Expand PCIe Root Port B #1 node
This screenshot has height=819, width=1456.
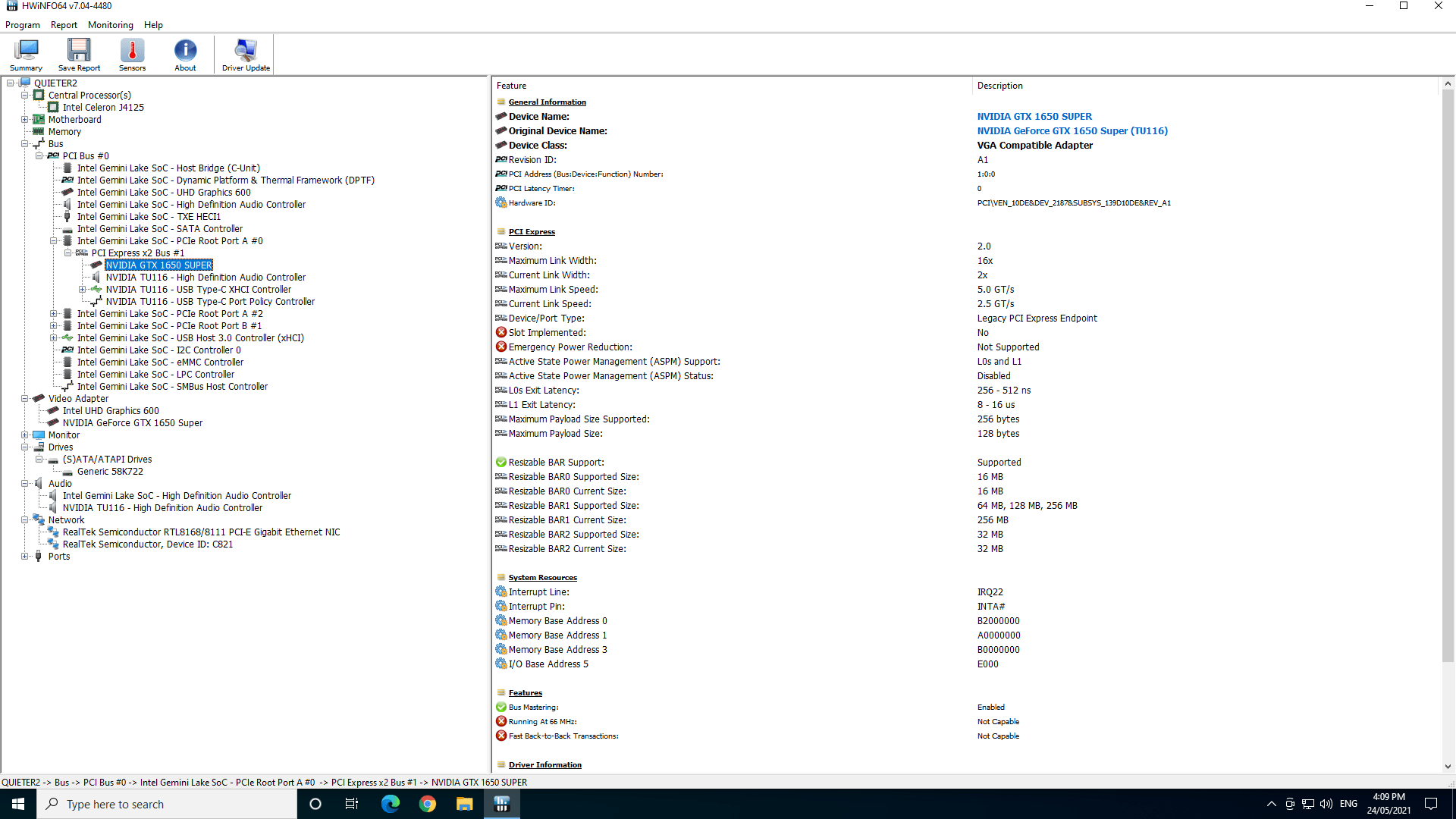[54, 326]
